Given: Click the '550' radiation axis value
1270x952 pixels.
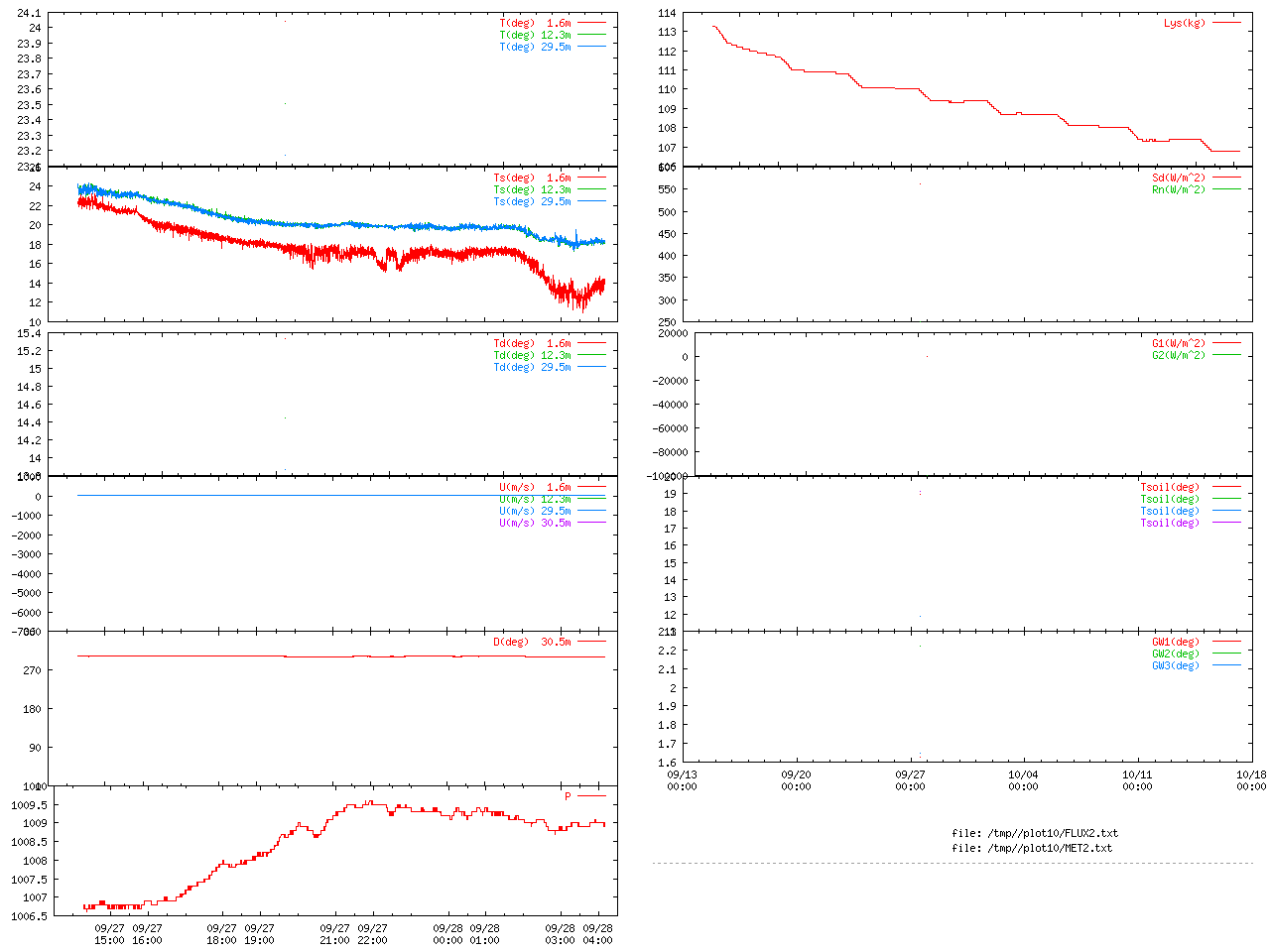Looking at the screenshot, I should (667, 189).
